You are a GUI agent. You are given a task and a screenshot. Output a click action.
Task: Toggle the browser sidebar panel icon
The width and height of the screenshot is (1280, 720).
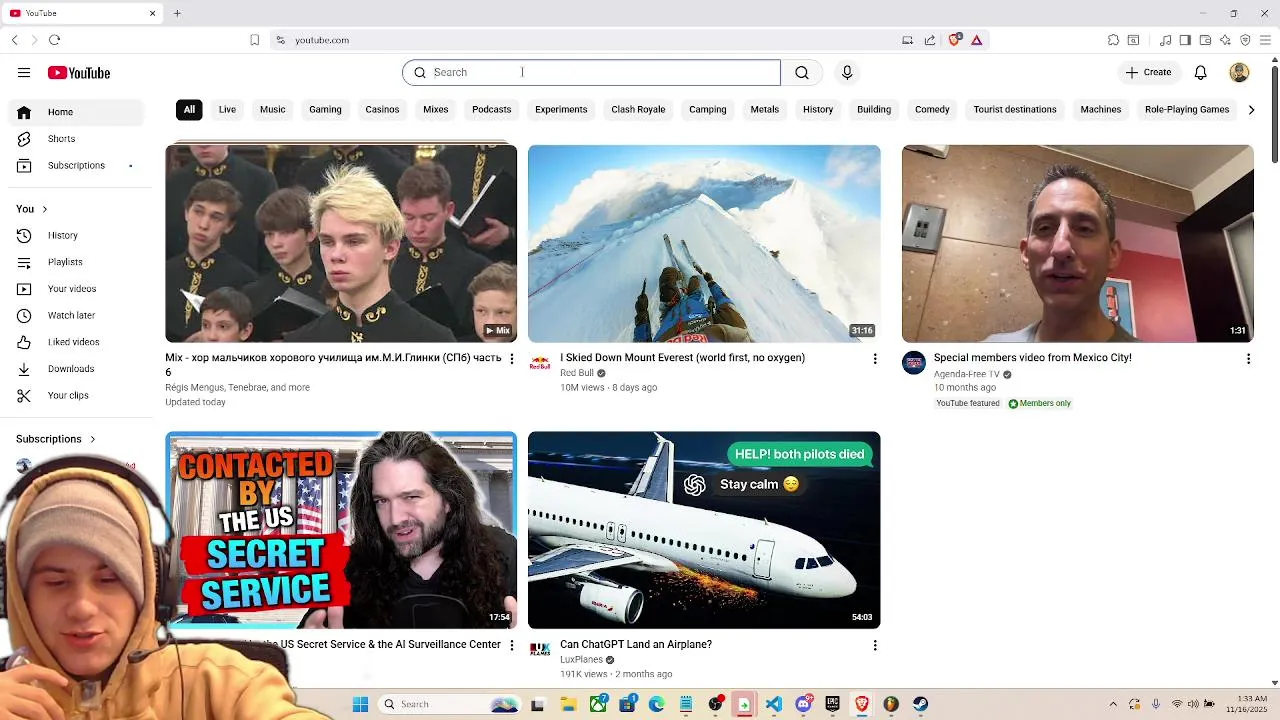click(x=1185, y=40)
